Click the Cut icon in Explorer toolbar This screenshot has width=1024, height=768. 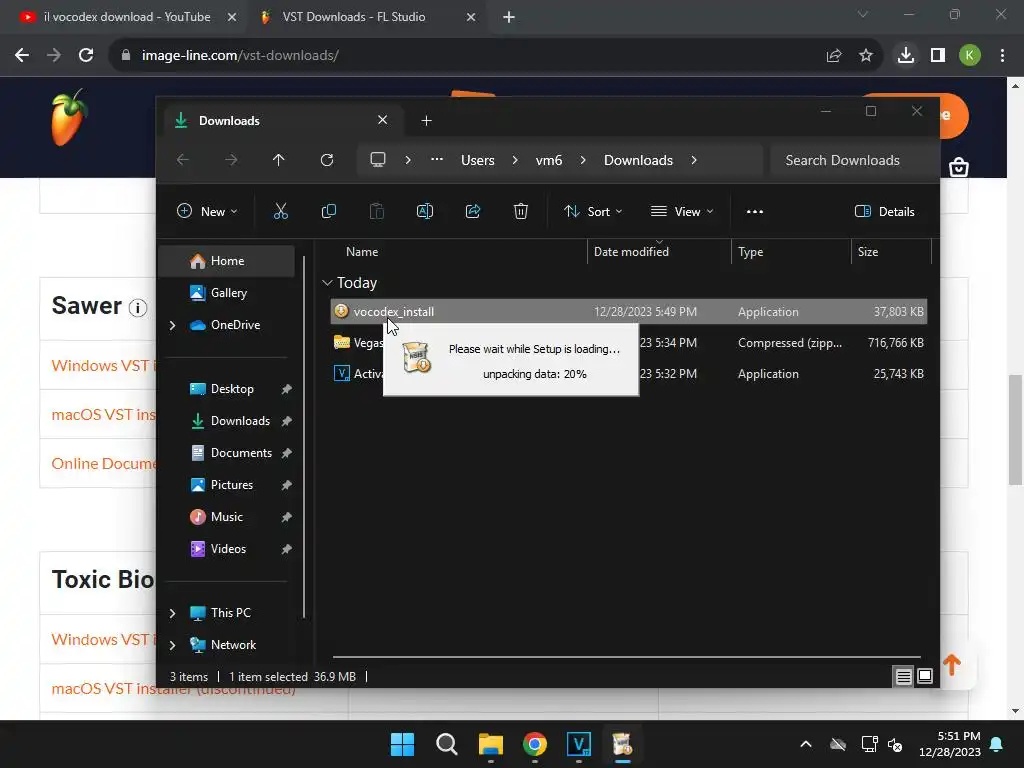[x=280, y=211]
